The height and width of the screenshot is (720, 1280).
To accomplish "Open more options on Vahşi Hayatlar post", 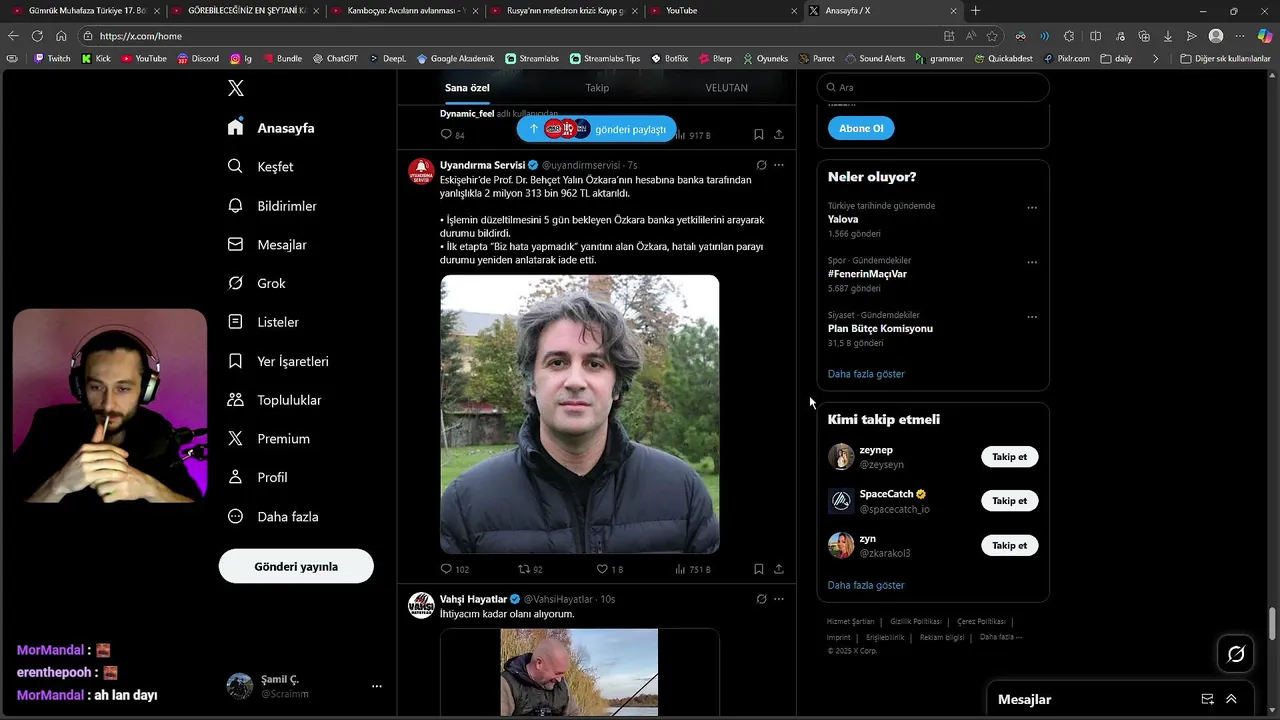I will tap(779, 599).
